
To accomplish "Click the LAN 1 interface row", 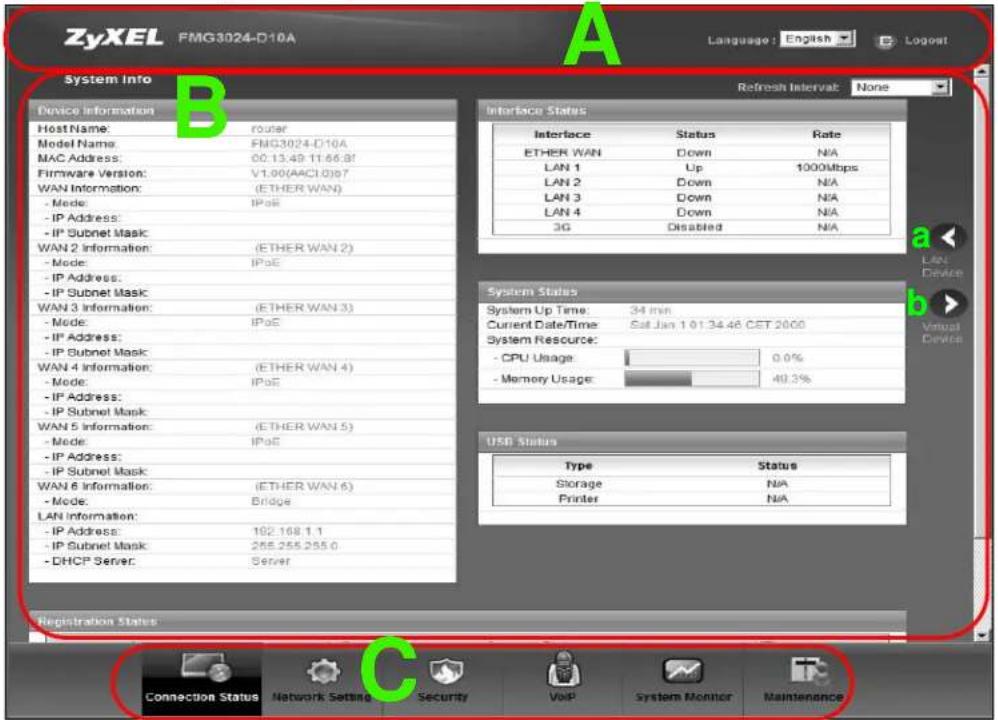I will [x=691, y=167].
